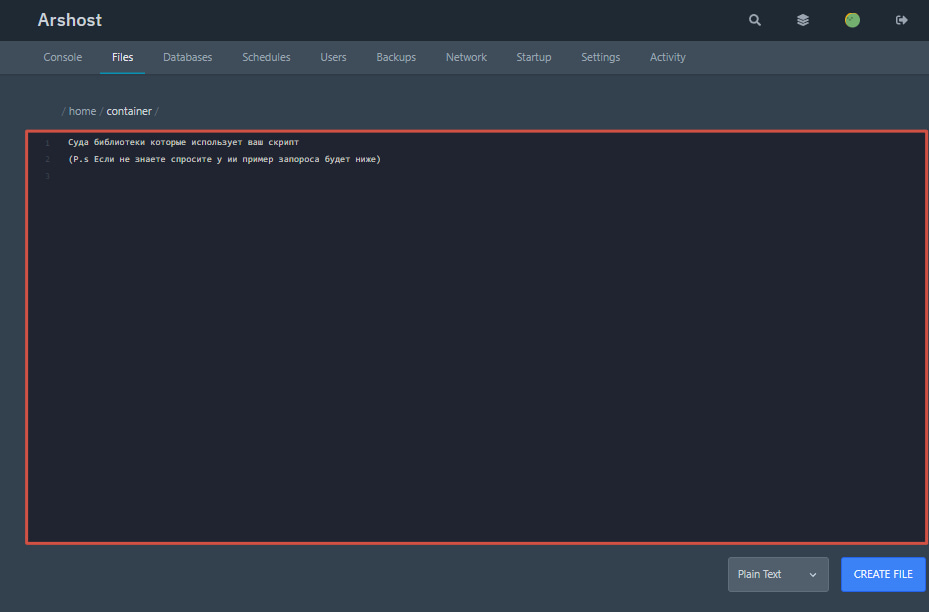Select the Files tab

pyautogui.click(x=123, y=57)
